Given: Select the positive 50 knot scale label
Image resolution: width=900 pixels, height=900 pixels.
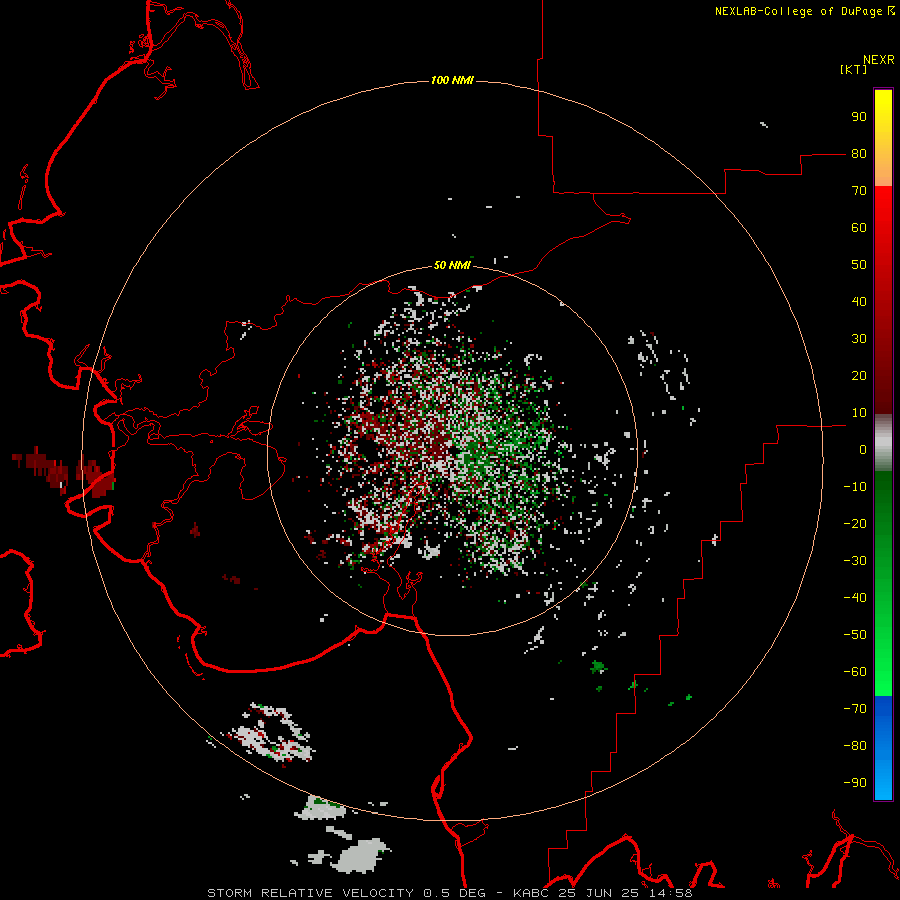Looking at the screenshot, I should (859, 265).
